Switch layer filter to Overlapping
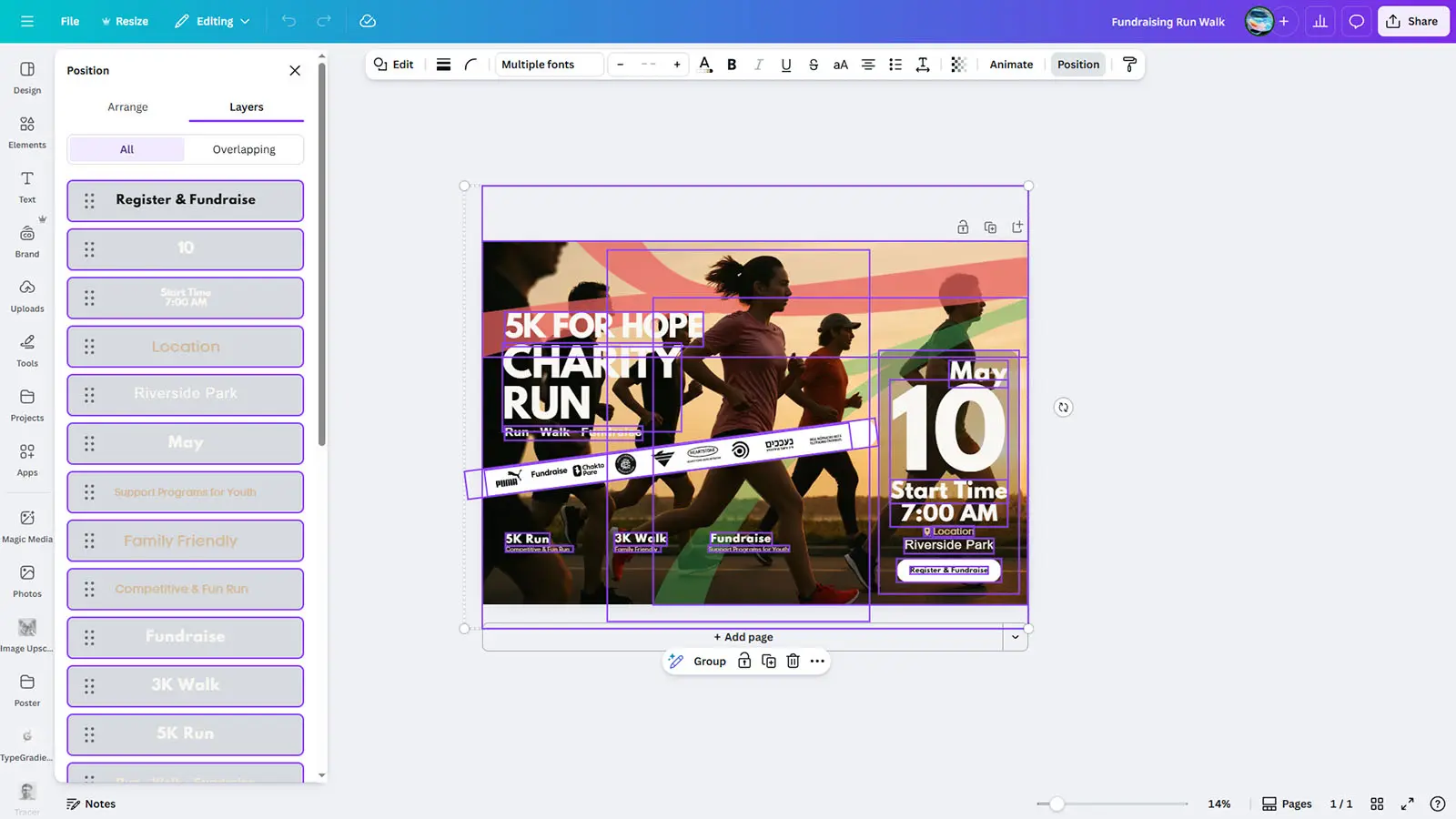The width and height of the screenshot is (1456, 819). [x=244, y=149]
